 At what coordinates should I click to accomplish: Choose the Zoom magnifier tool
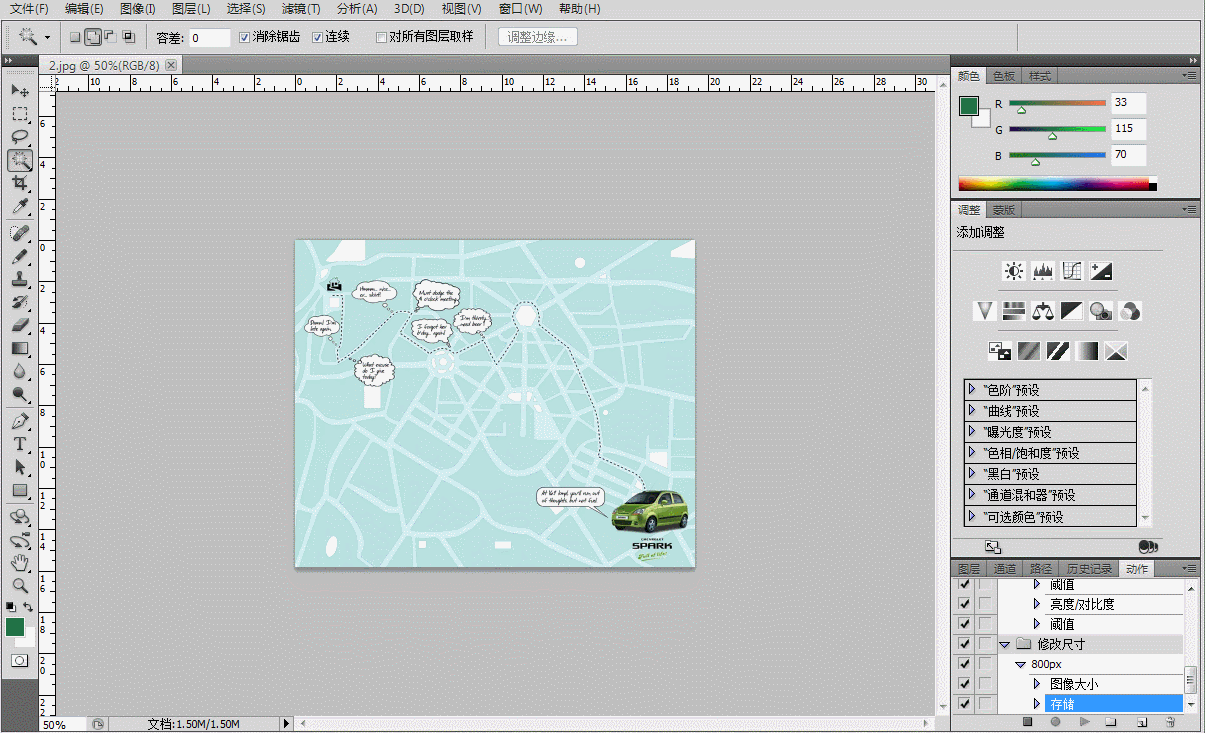tap(20, 585)
